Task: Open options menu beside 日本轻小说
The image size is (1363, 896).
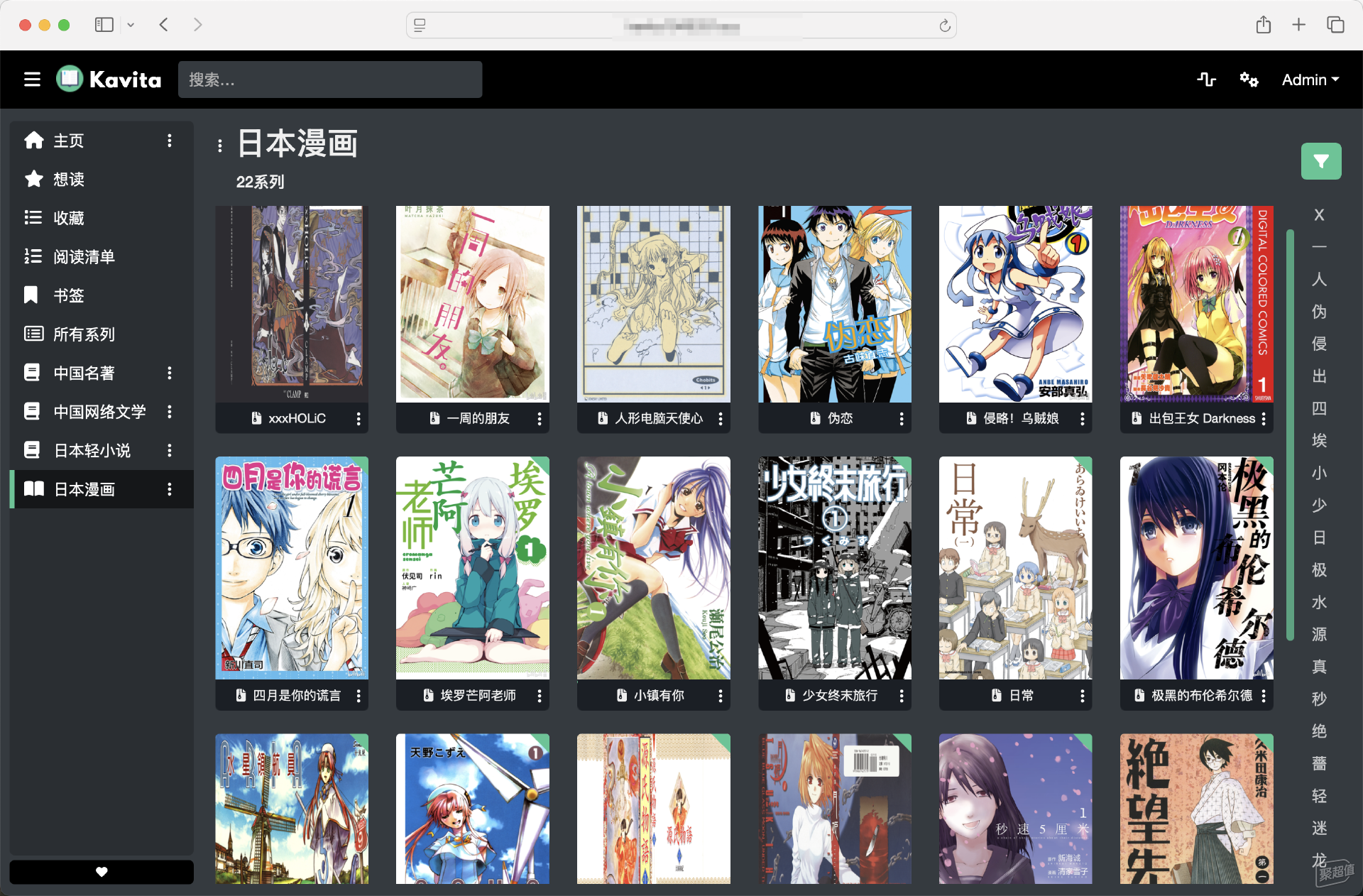Action: [x=170, y=450]
